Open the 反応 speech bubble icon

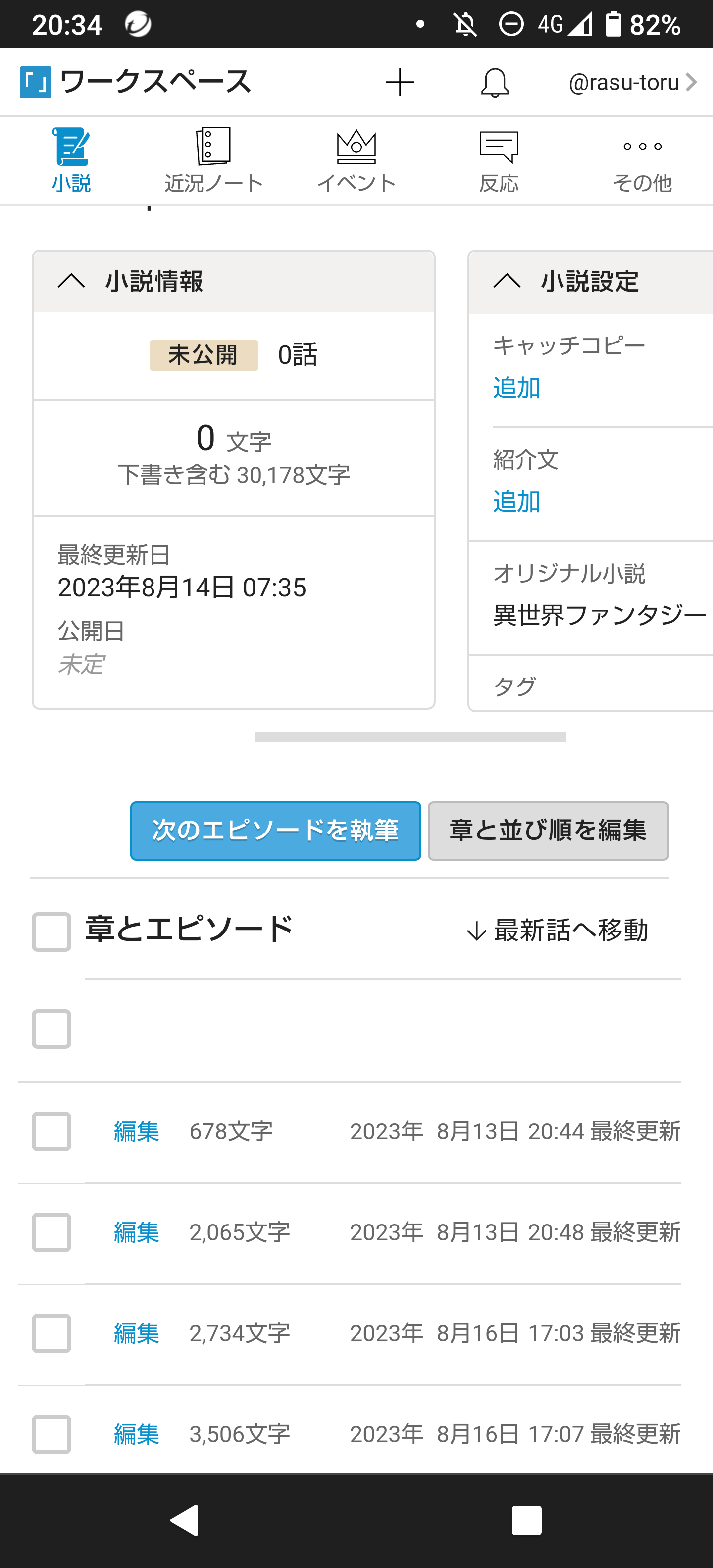click(x=499, y=147)
